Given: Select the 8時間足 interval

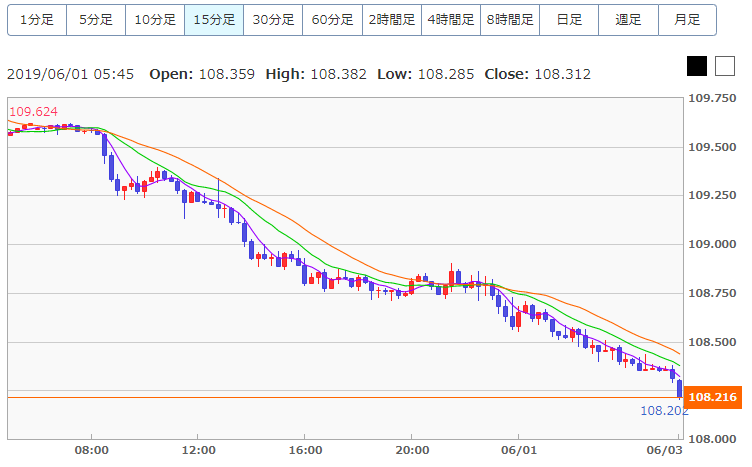Looking at the screenshot, I should [510, 19].
